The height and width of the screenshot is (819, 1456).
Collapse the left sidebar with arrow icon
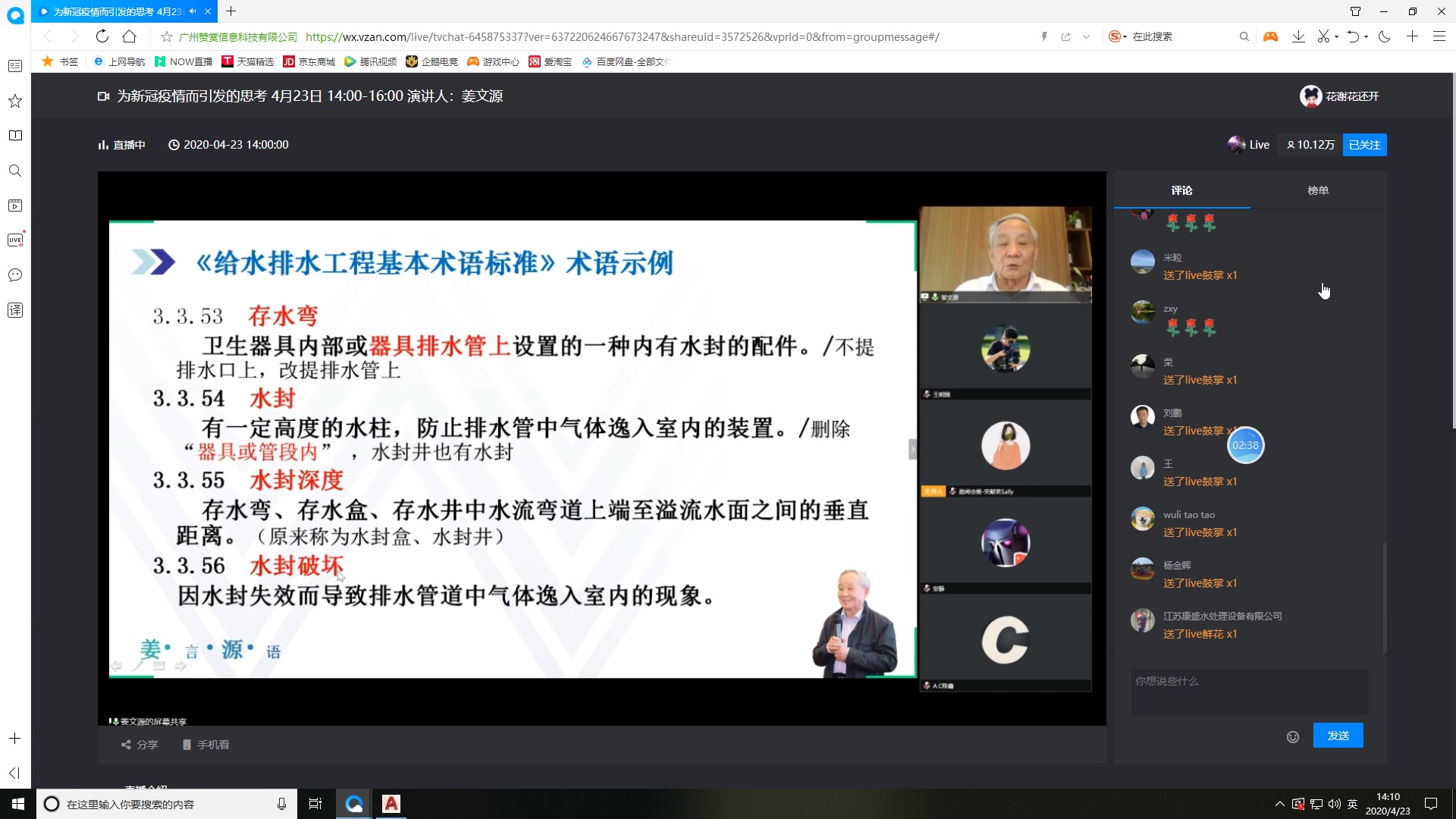pyautogui.click(x=14, y=773)
